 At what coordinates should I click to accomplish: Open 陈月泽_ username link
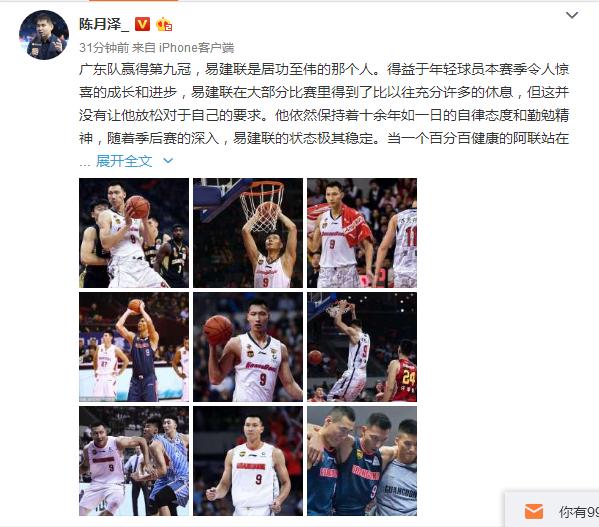point(104,24)
